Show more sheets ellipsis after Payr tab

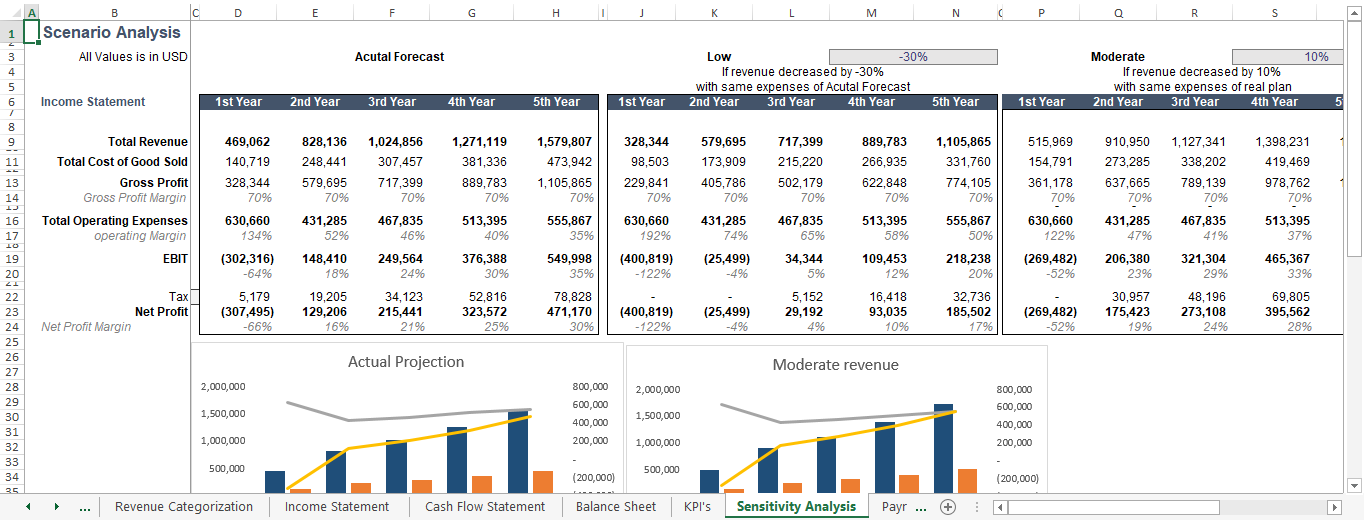point(921,508)
